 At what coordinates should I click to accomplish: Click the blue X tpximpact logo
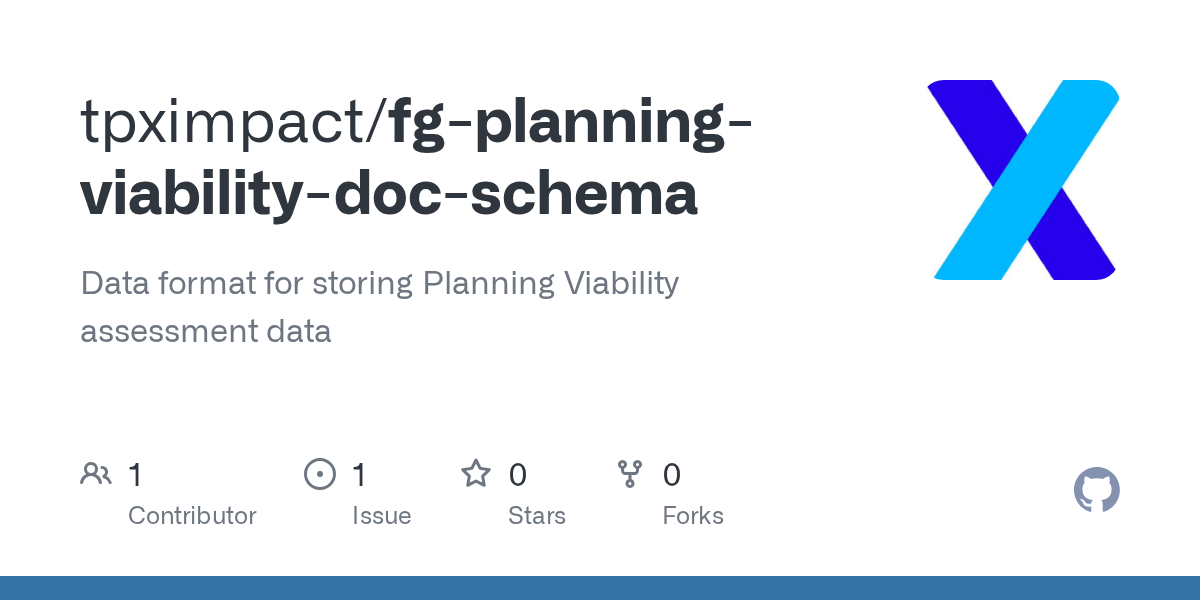(x=1022, y=180)
